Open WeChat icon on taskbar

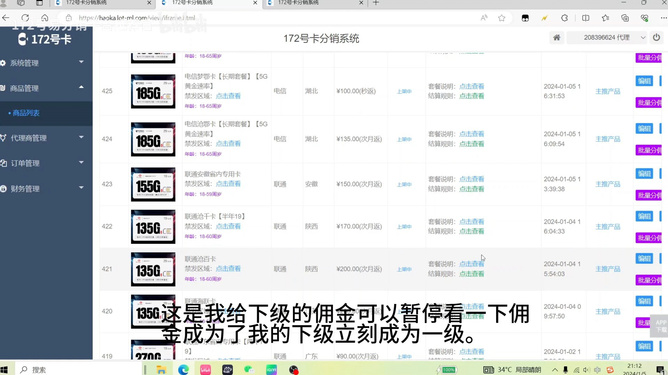(249, 369)
